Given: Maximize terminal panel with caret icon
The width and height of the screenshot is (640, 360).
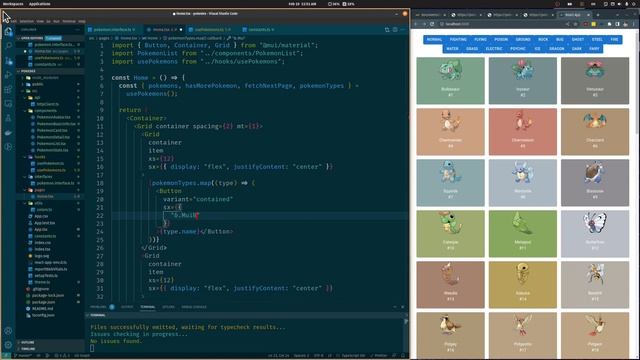Looking at the screenshot, I should pyautogui.click(x=395, y=307).
